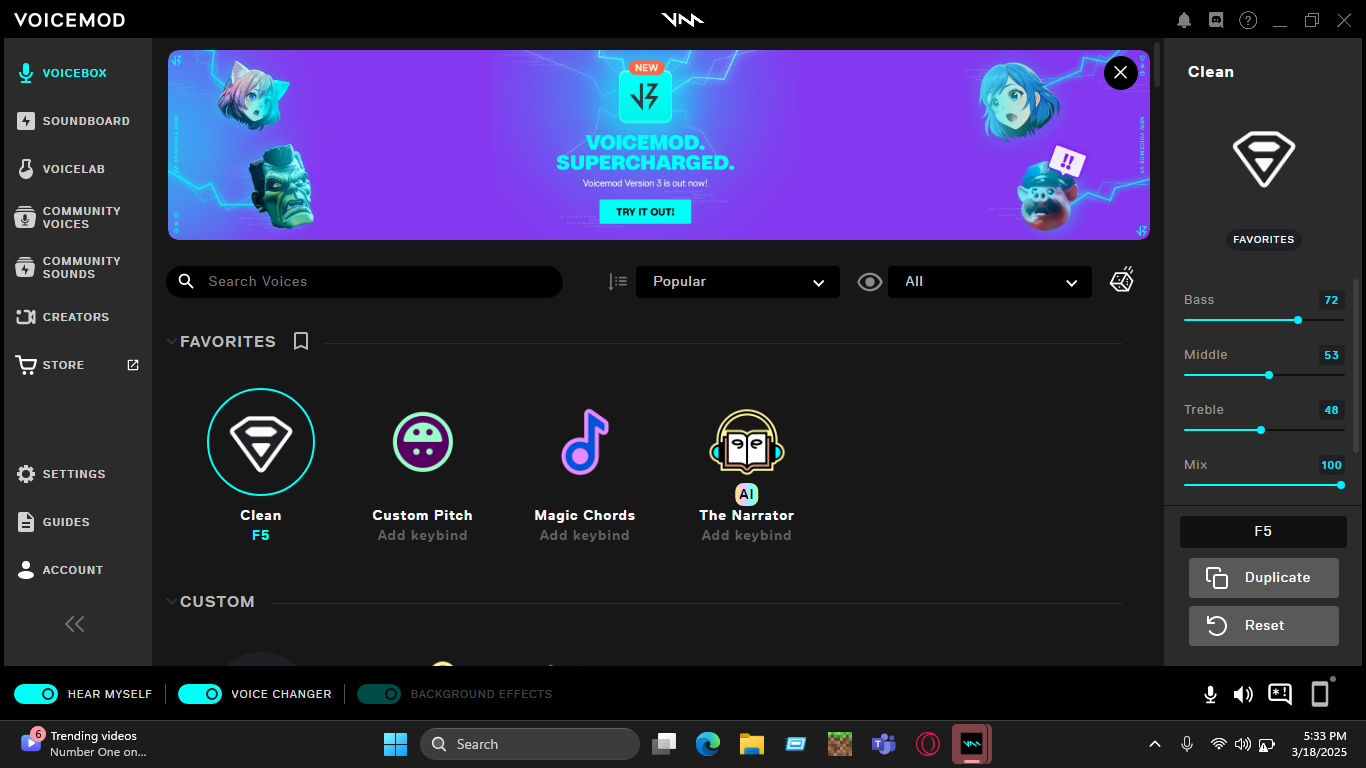
Task: Open the All filter dropdown
Action: [990, 282]
